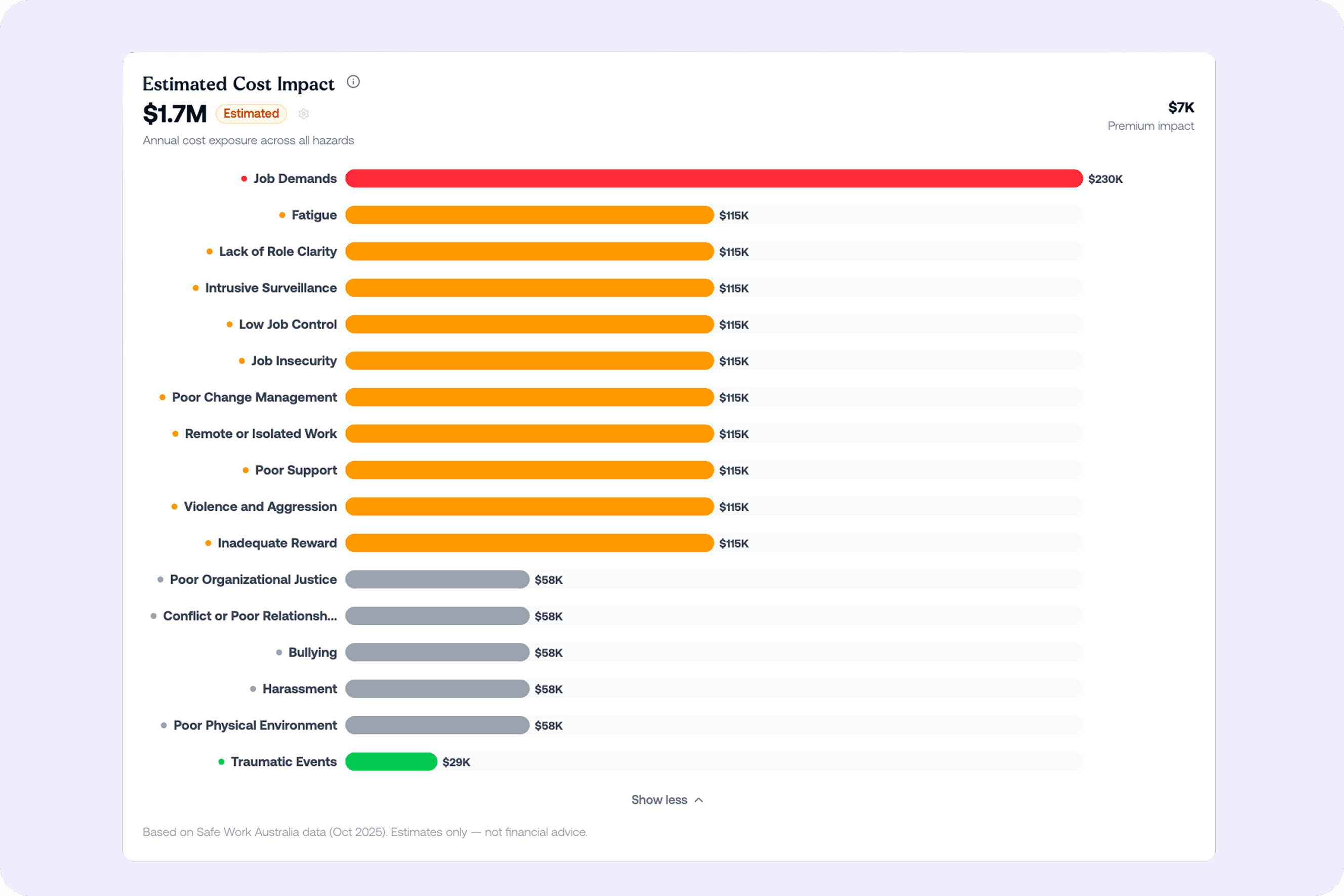Select the Harassment label
Viewport: 1344px width, 896px height.
click(300, 689)
